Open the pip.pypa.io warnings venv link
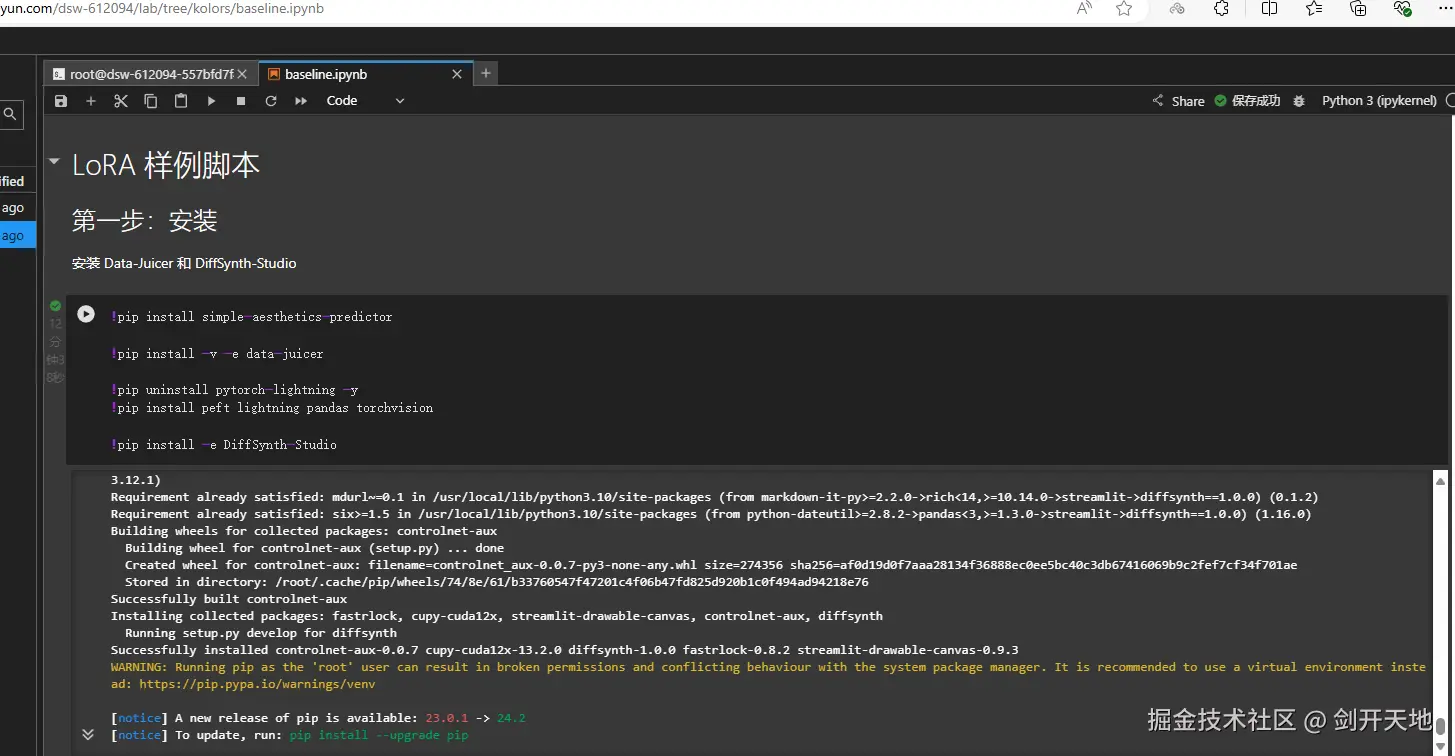 click(257, 685)
